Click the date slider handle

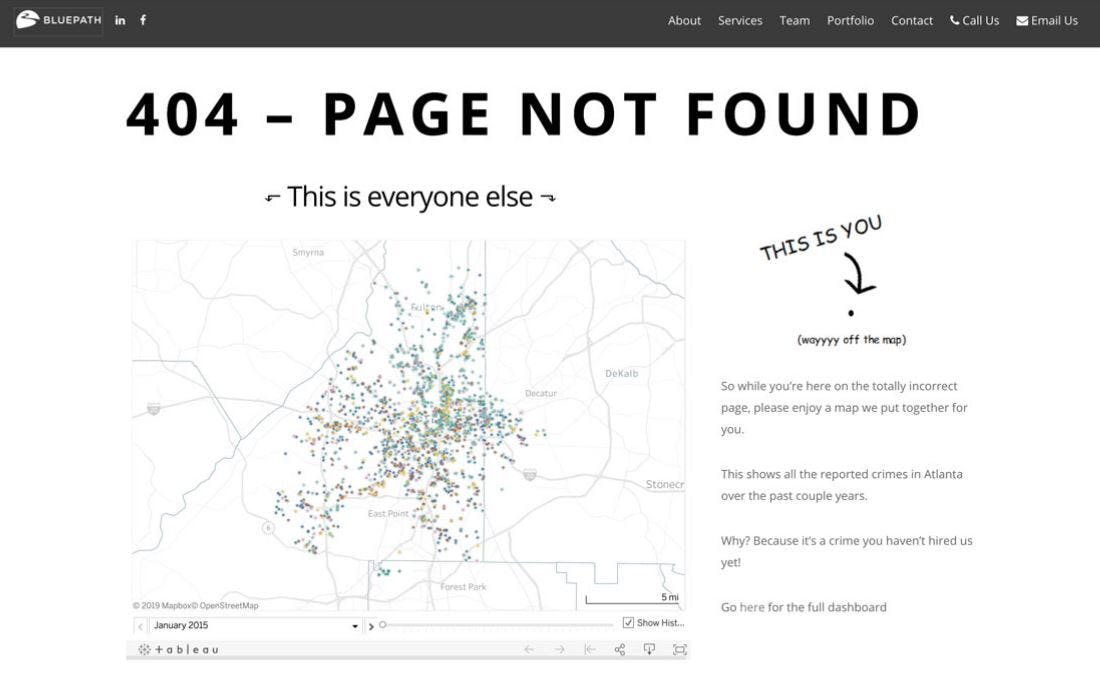pyautogui.click(x=383, y=625)
